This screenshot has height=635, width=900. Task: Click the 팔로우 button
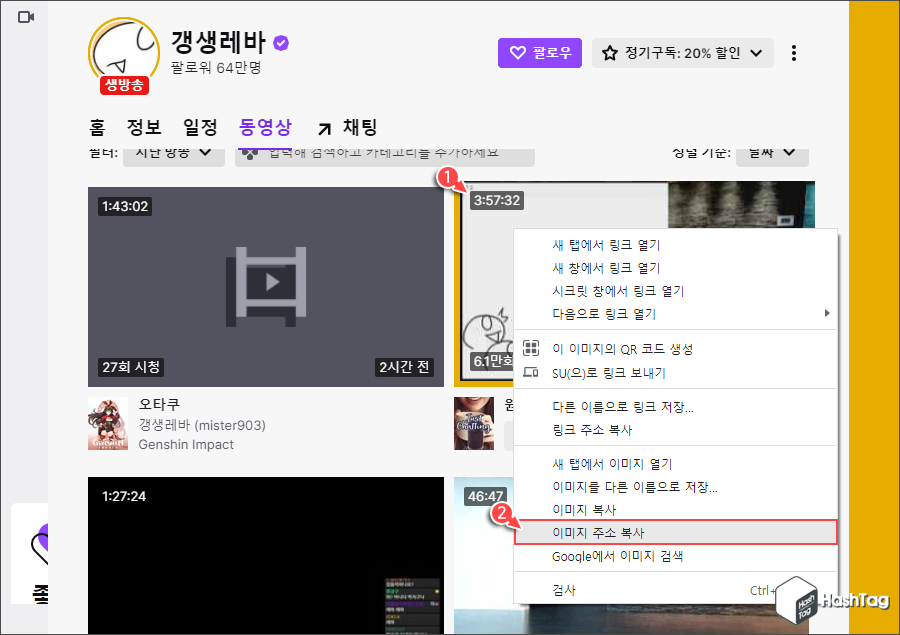pos(539,53)
